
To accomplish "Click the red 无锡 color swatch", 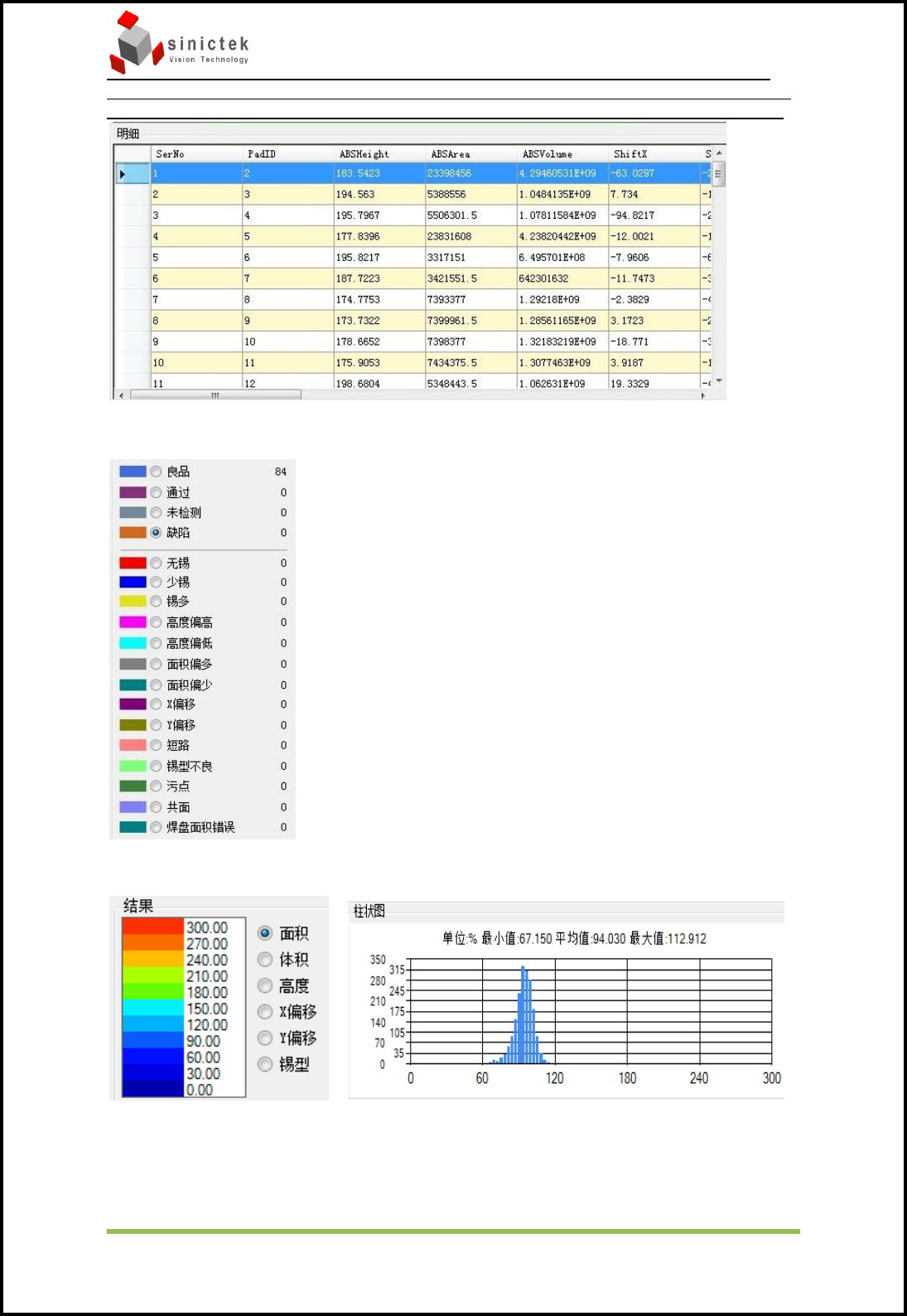I will [x=133, y=563].
